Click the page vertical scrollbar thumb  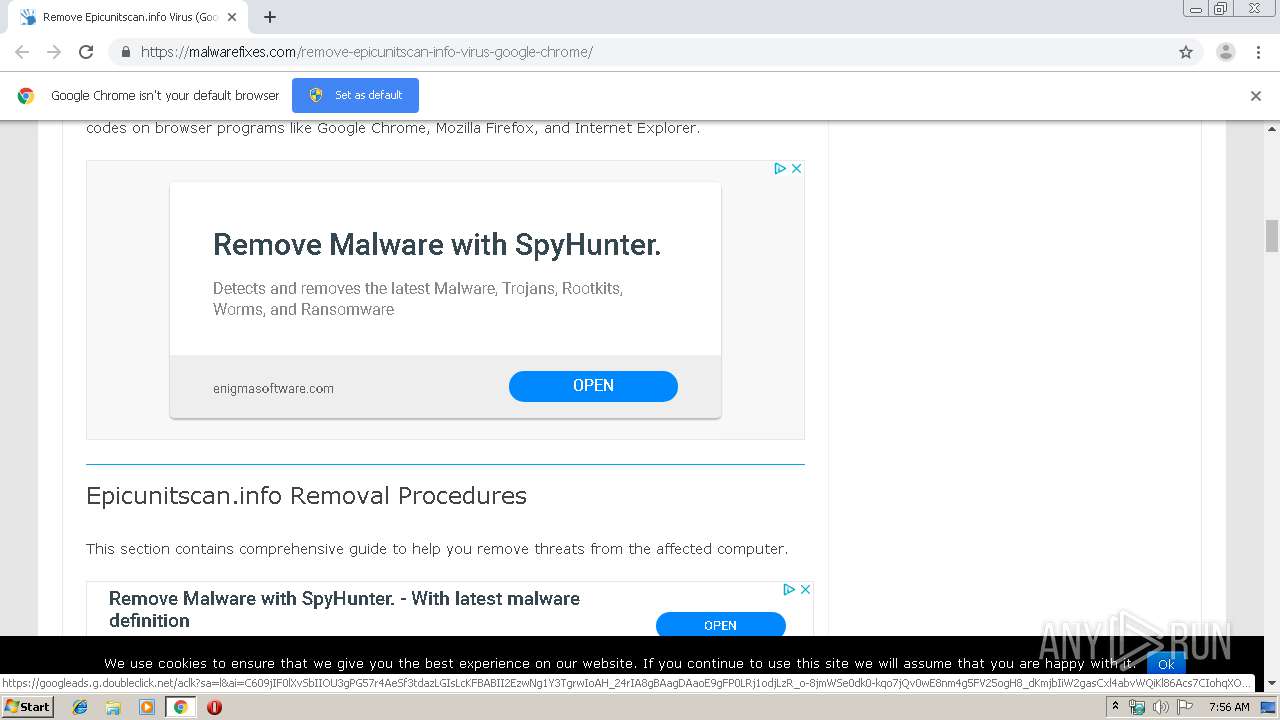(x=1272, y=236)
